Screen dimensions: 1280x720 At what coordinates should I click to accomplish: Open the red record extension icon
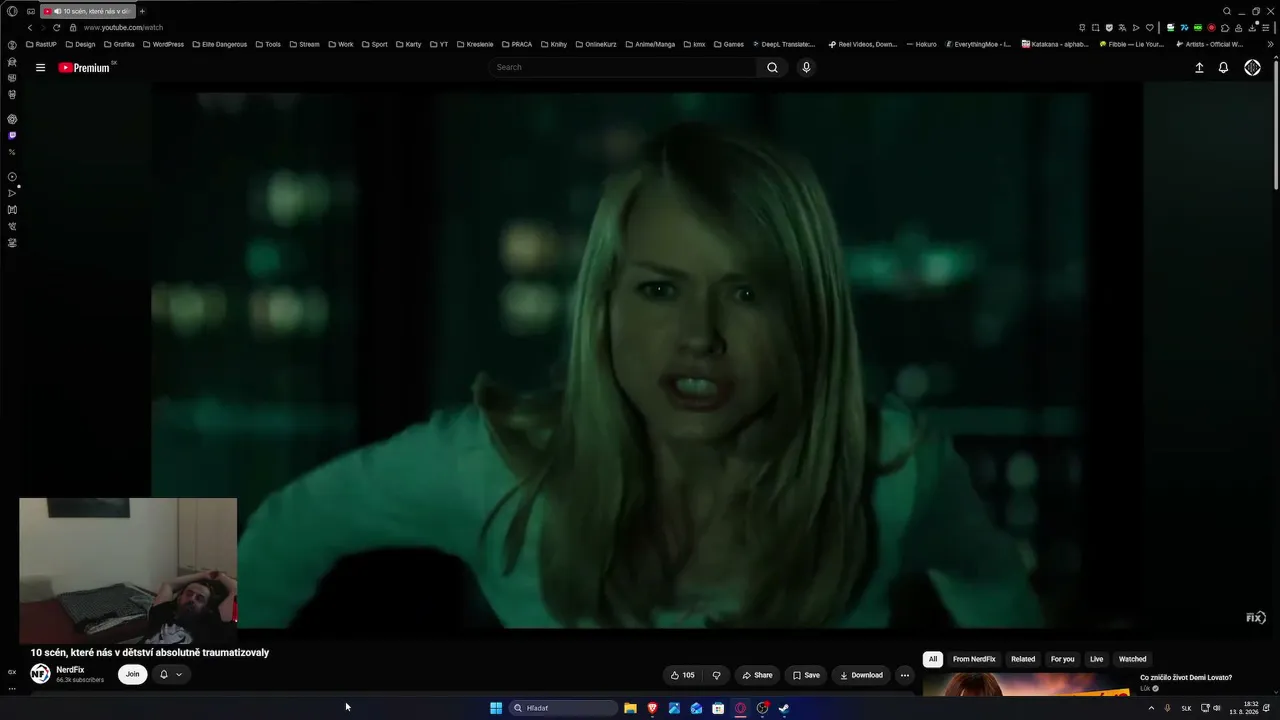(1211, 28)
